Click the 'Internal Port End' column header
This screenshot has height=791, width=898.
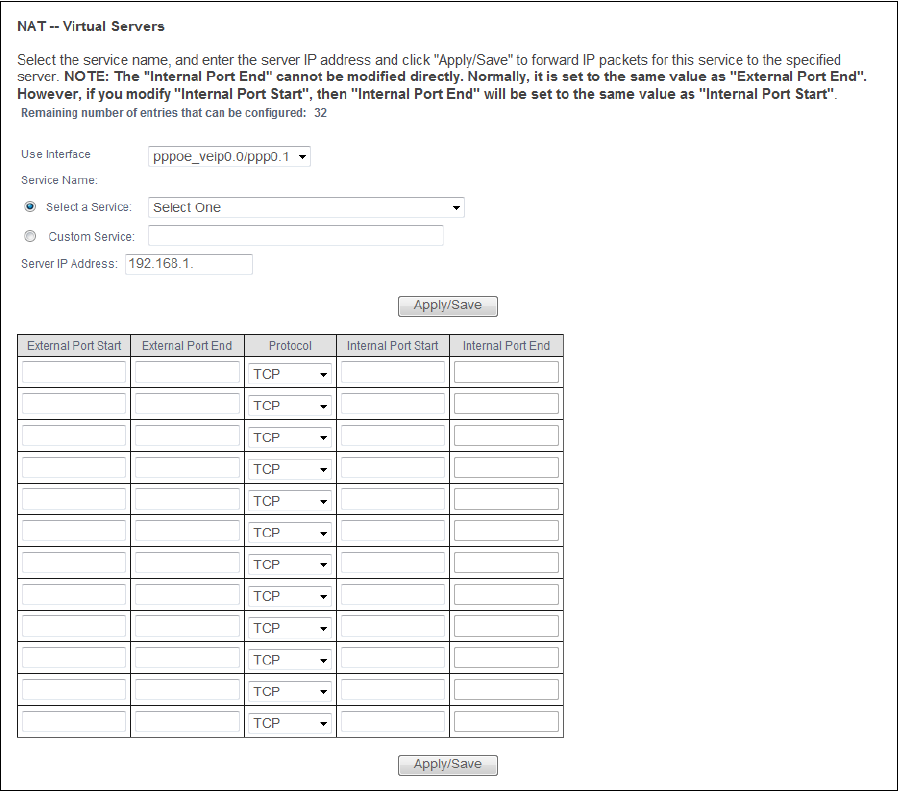[x=506, y=346]
